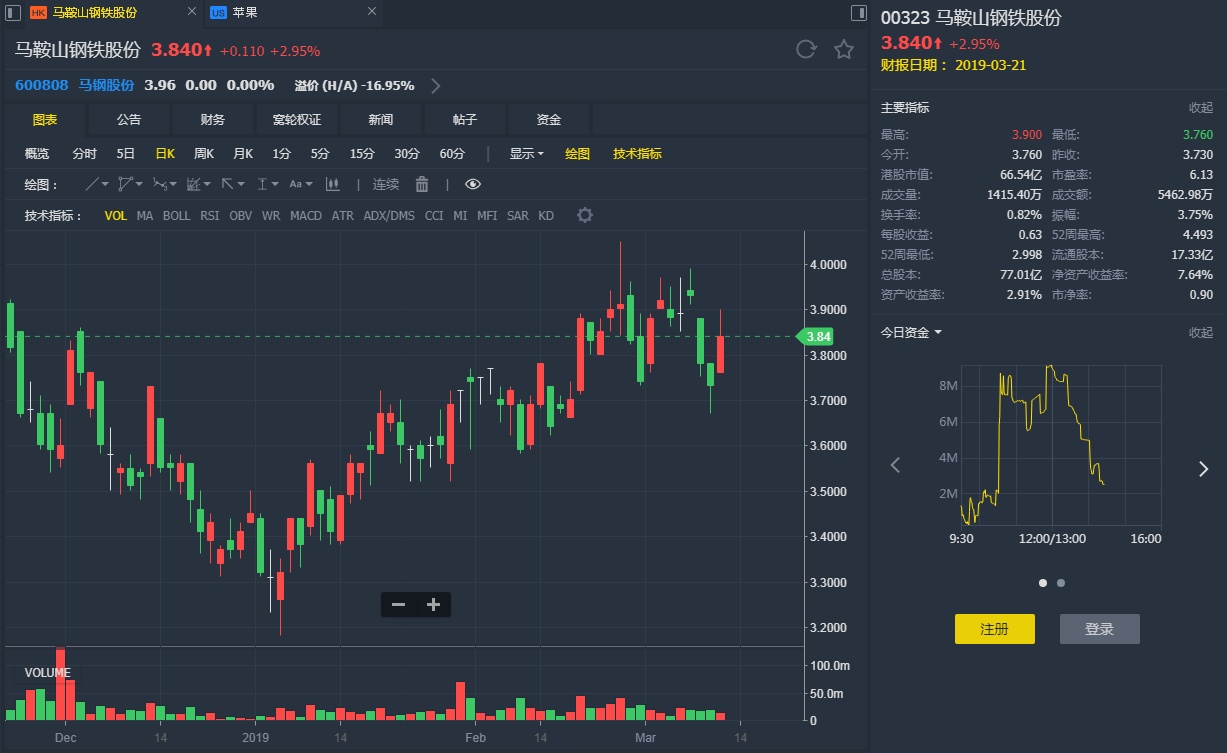This screenshot has height=753, width=1227.
Task: Open fan tool dropdown arrow
Action: click(207, 184)
